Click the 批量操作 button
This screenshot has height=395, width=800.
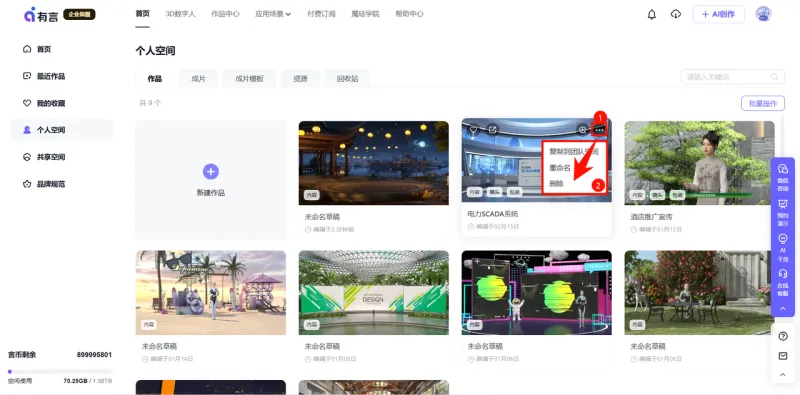click(x=763, y=103)
